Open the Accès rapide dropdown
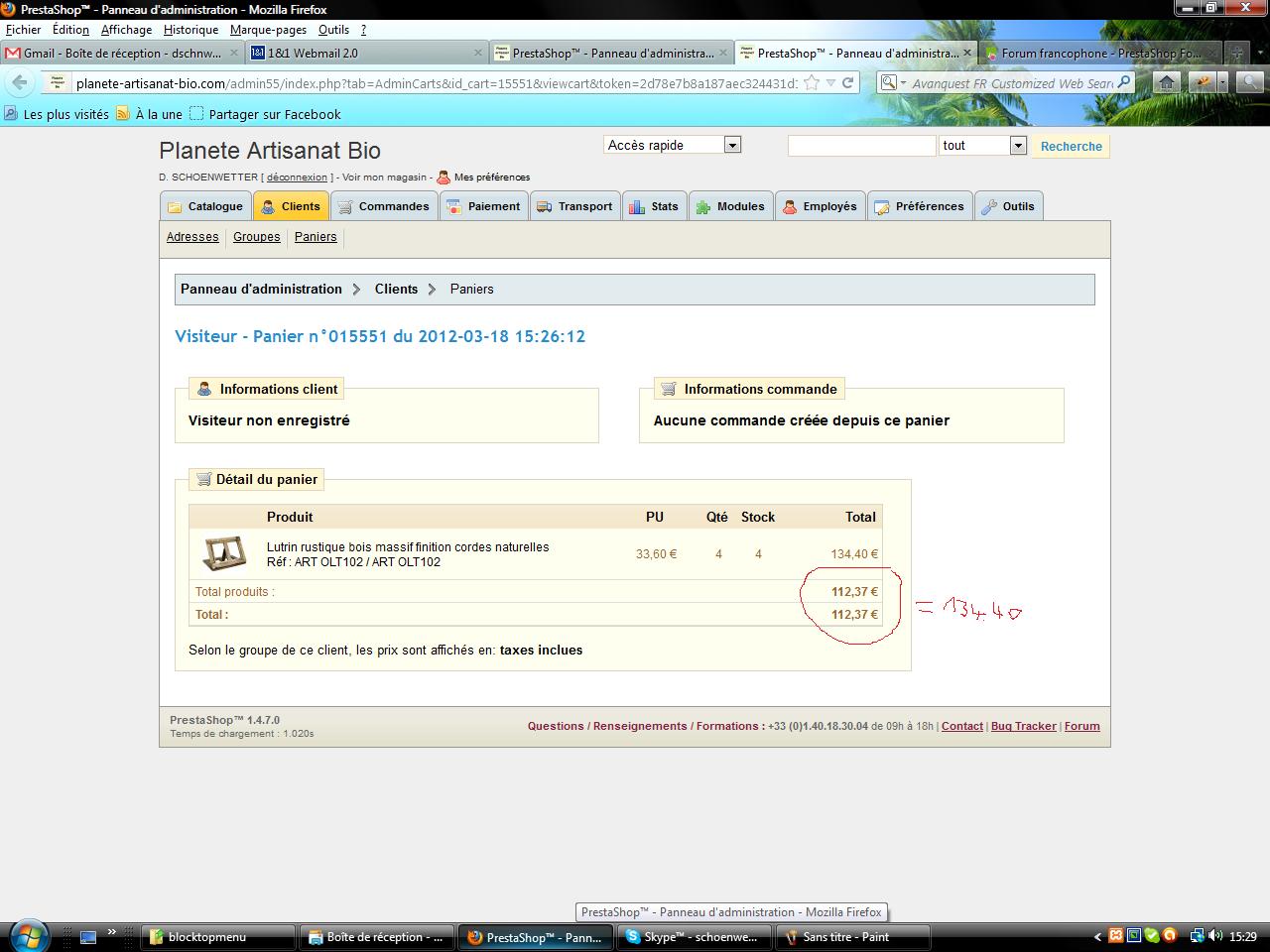This screenshot has width=1270, height=952. click(672, 145)
